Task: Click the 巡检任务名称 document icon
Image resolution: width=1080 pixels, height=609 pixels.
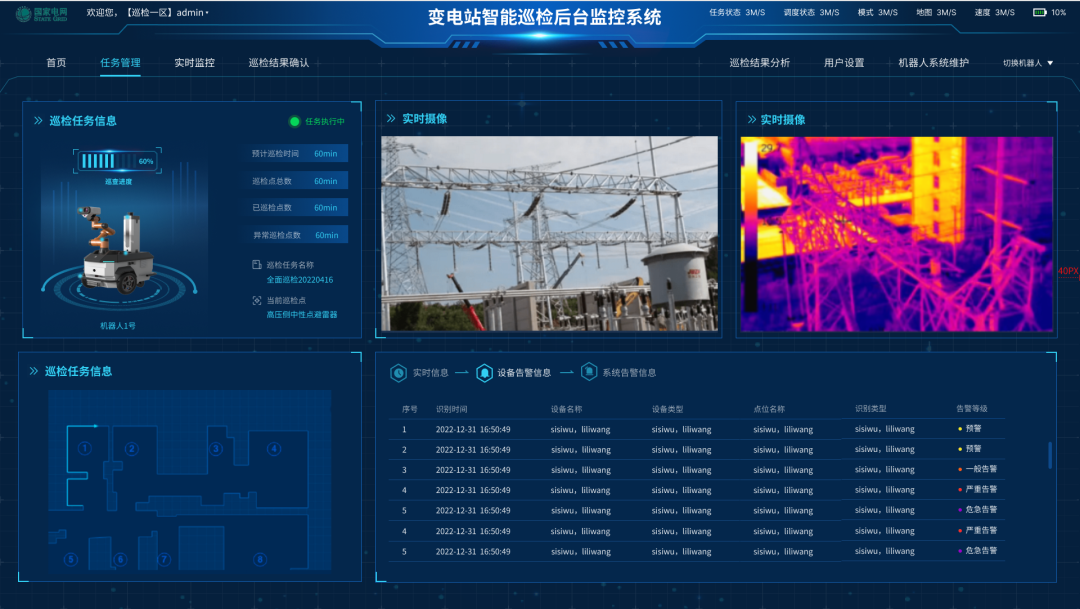Action: (x=257, y=265)
